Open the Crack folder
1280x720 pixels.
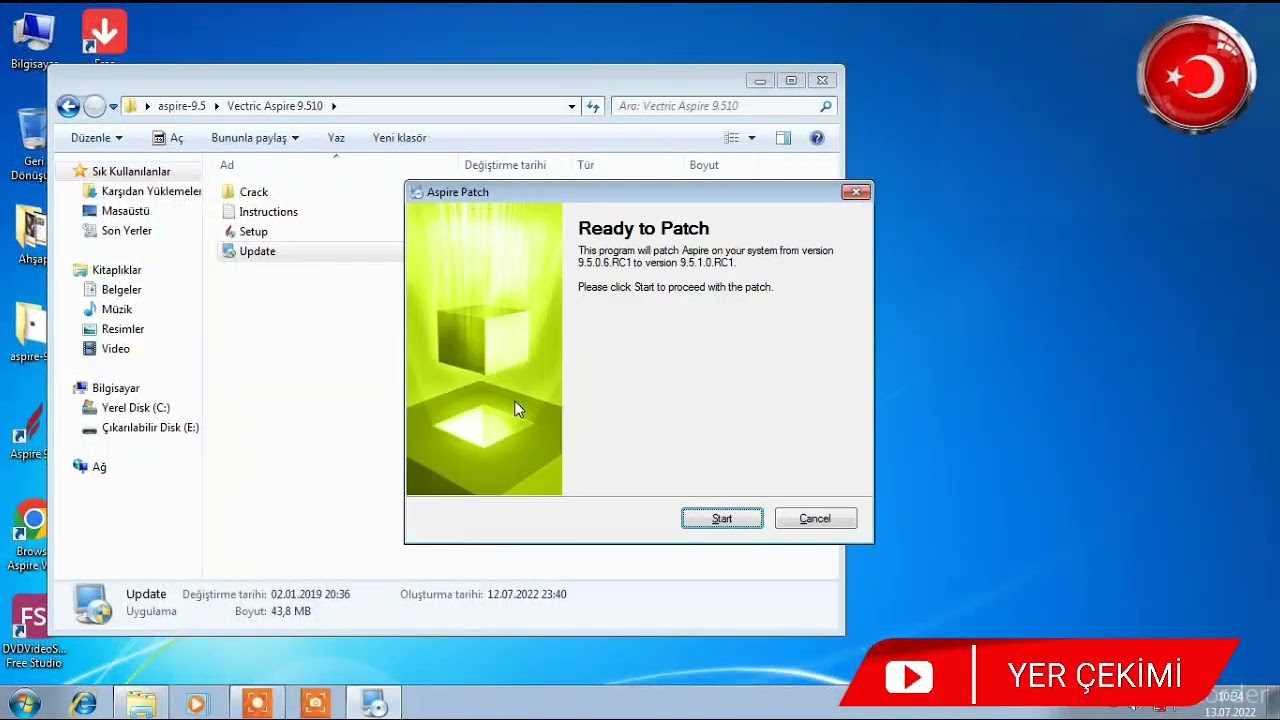tap(253, 192)
